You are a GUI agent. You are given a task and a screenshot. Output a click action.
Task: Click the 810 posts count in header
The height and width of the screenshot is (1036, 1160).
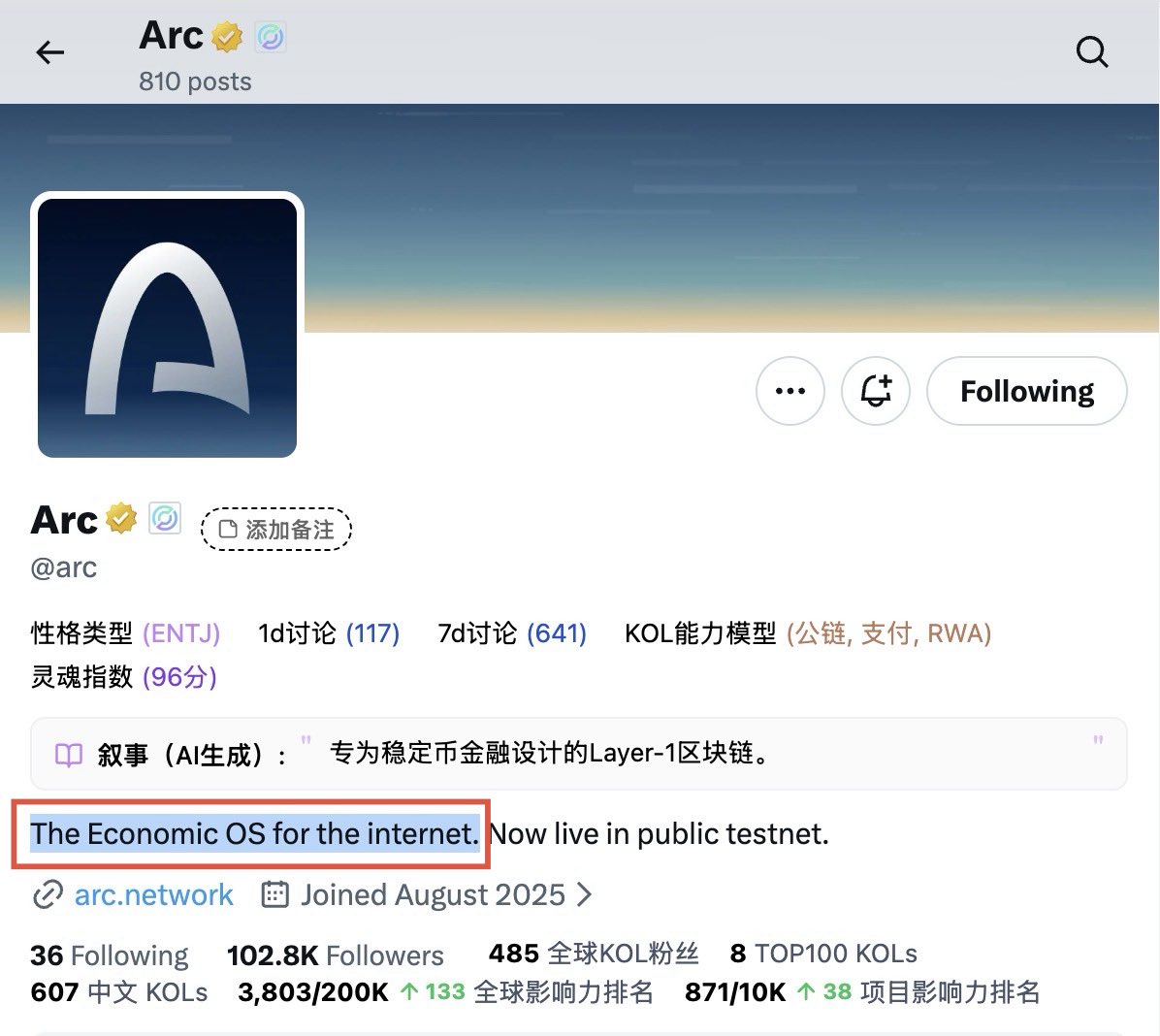[x=195, y=81]
